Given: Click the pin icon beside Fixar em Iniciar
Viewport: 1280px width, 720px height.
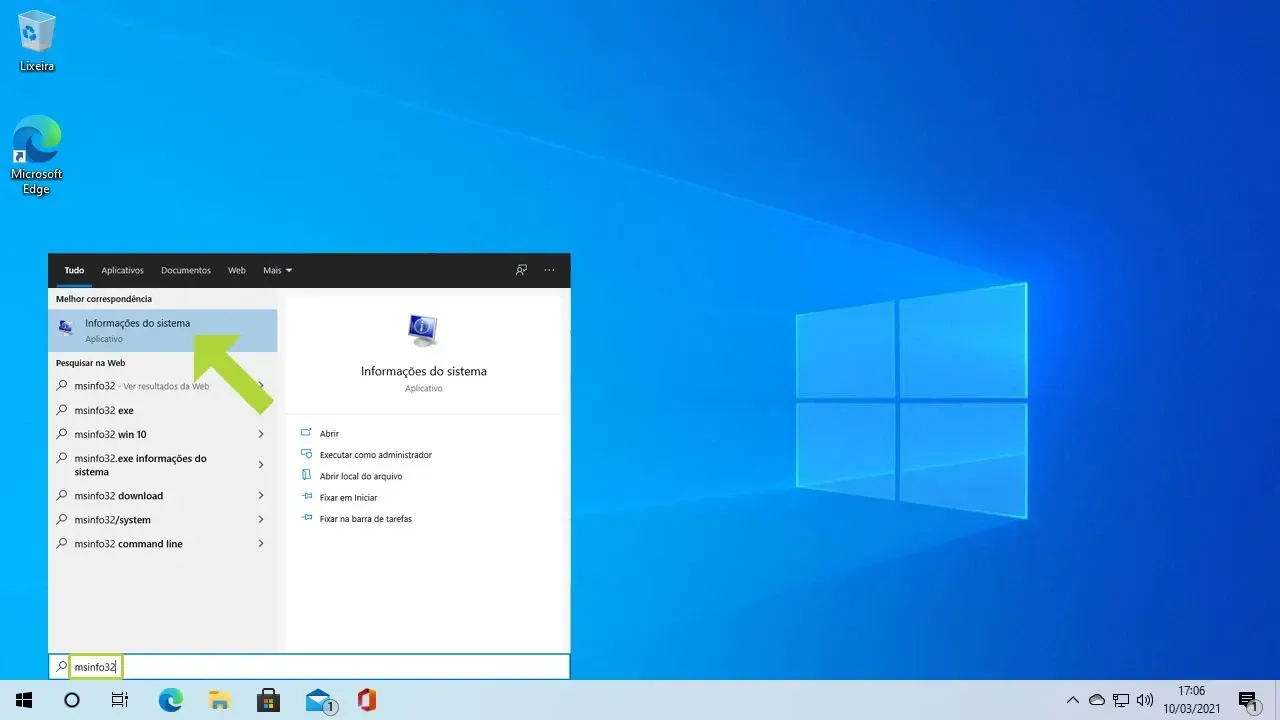Looking at the screenshot, I should (306, 497).
